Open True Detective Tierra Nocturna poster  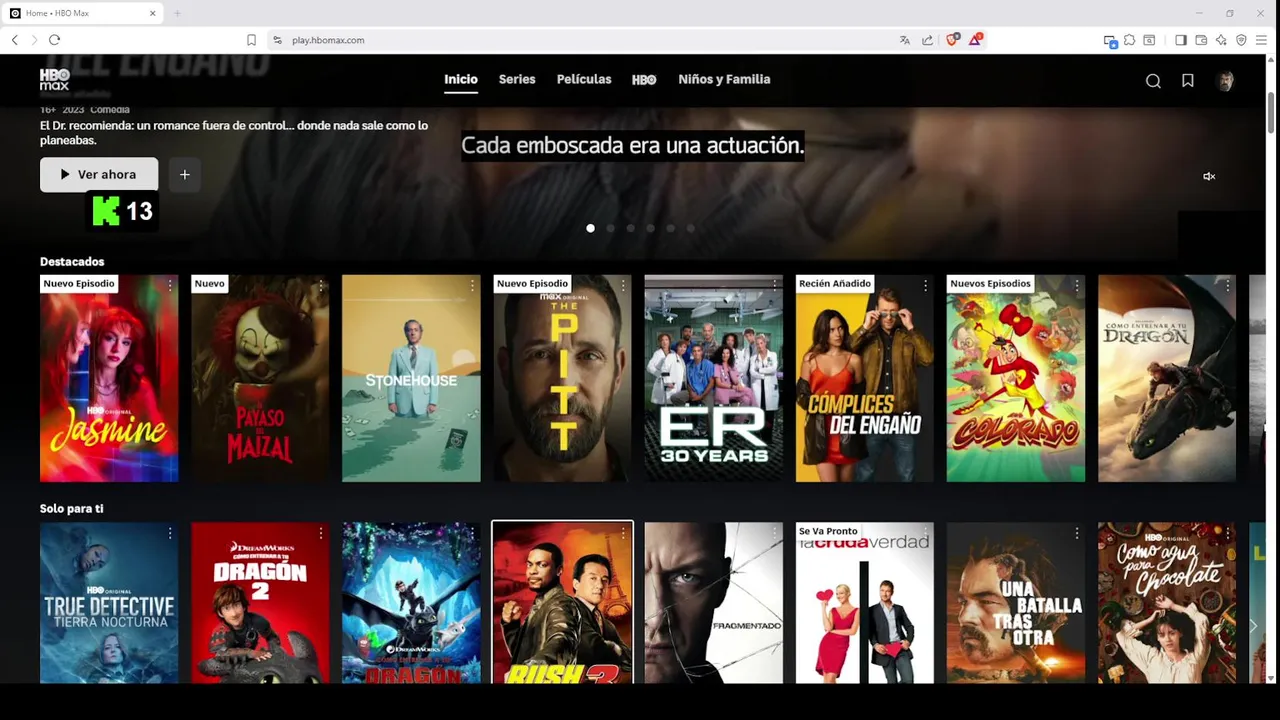point(109,602)
